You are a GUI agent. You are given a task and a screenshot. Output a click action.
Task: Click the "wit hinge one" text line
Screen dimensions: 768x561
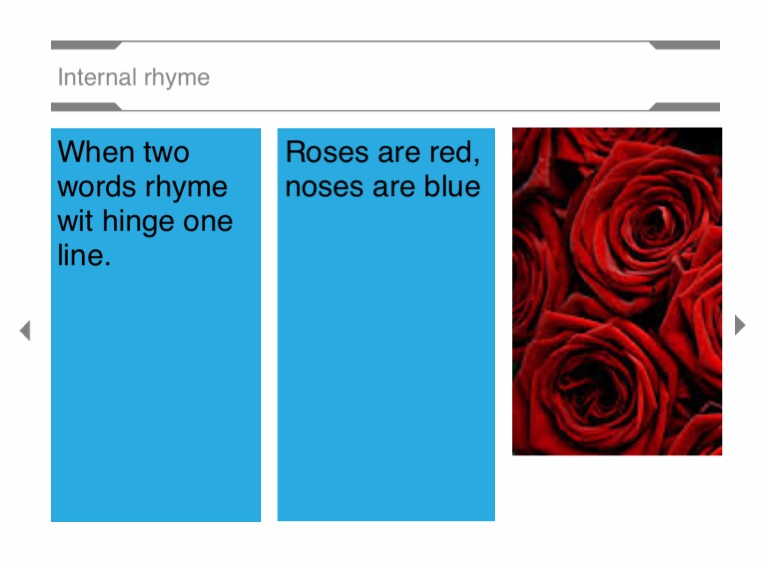point(145,221)
